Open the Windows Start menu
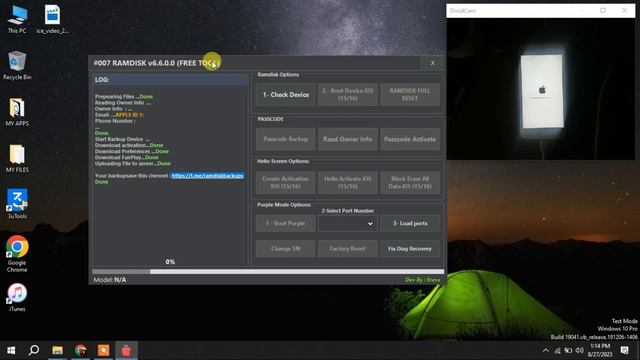The width and height of the screenshot is (640, 360). pyautogui.click(x=11, y=350)
